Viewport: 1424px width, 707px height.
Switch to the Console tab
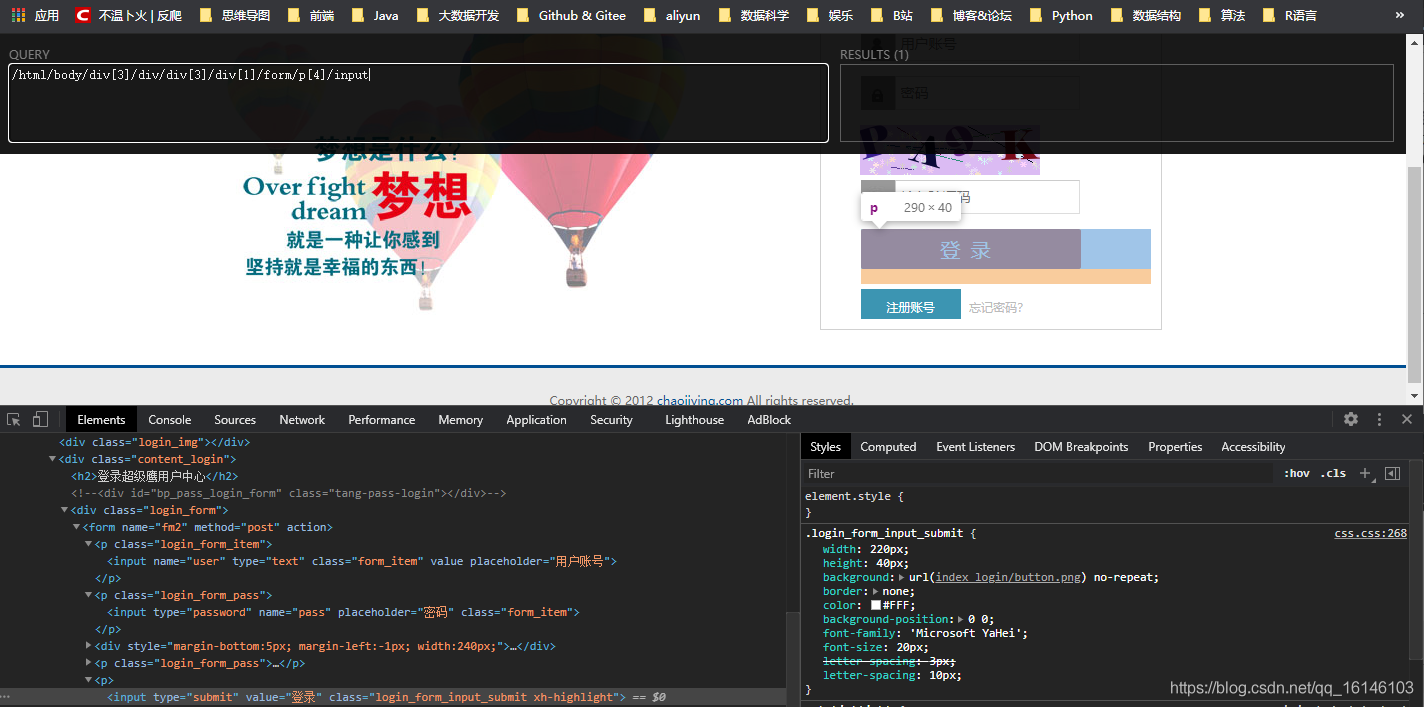[x=170, y=419]
